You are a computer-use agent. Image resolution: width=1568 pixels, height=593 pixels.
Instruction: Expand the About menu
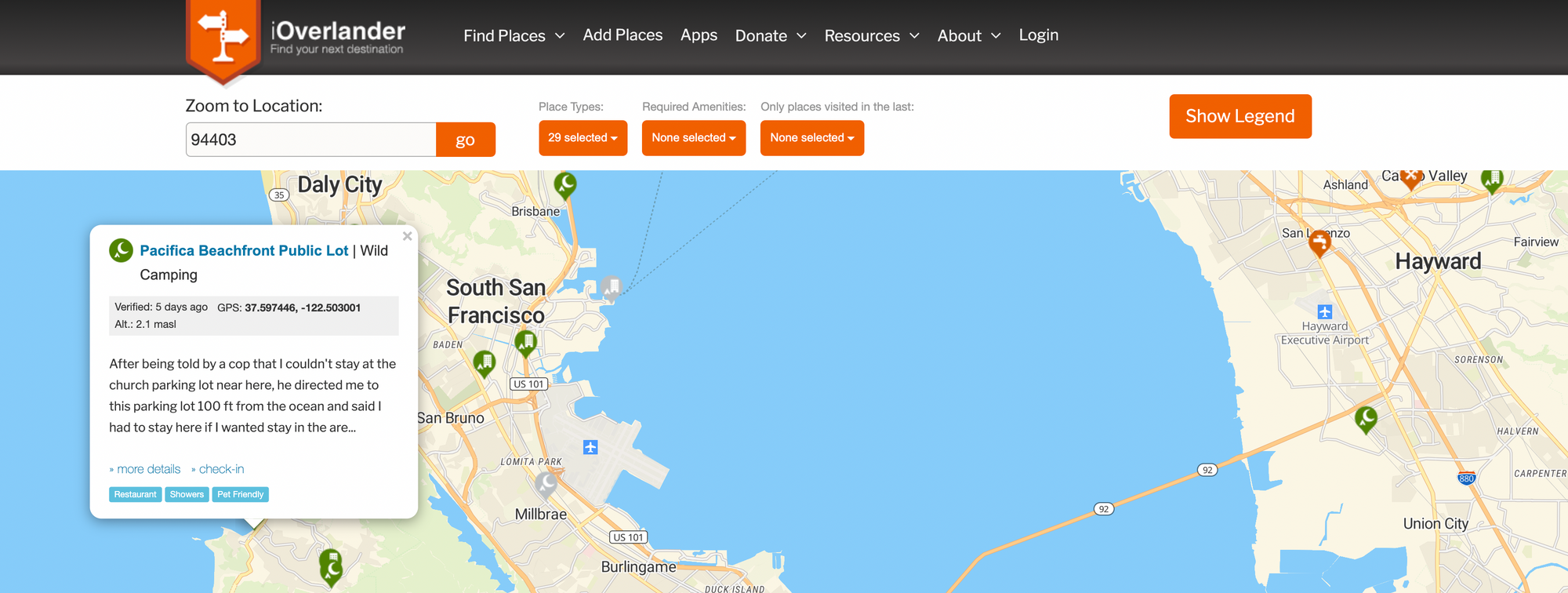pos(969,36)
